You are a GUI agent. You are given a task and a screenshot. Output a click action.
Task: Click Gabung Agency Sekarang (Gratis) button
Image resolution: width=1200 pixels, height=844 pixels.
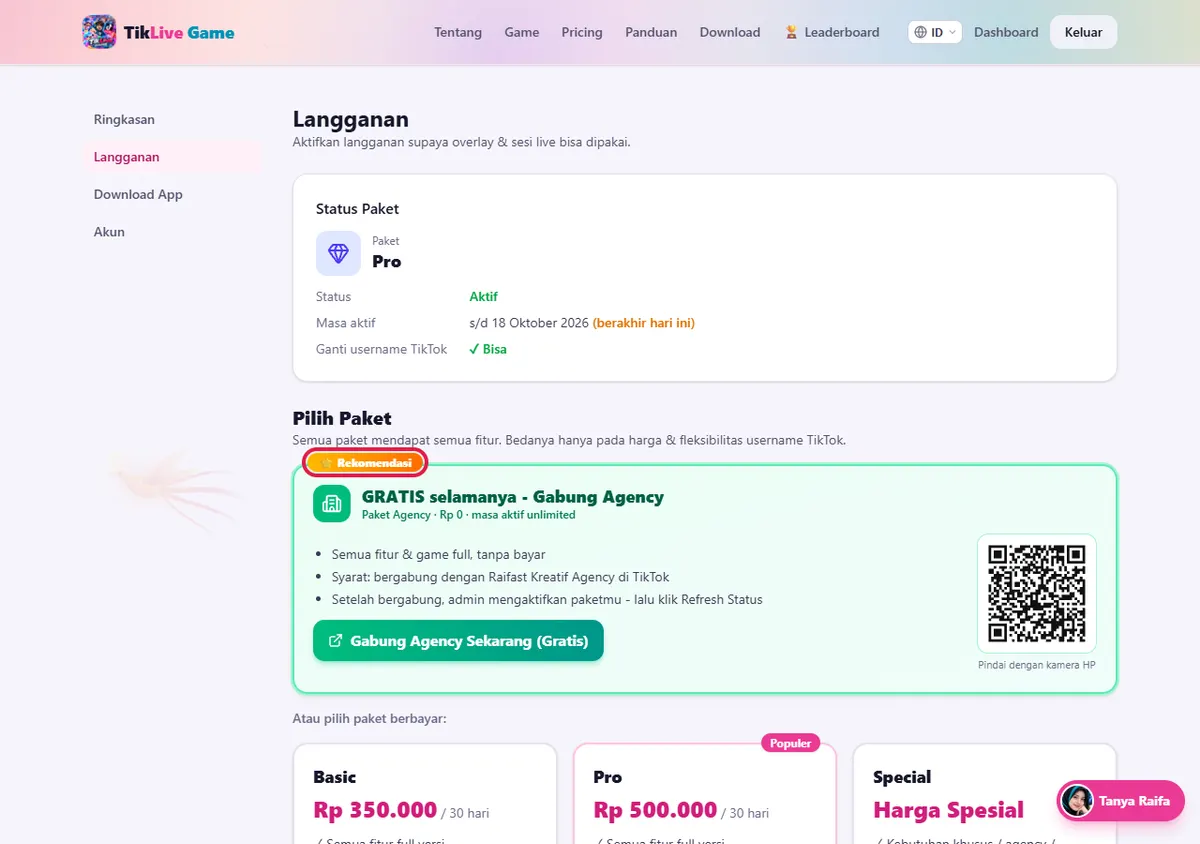[x=458, y=641]
